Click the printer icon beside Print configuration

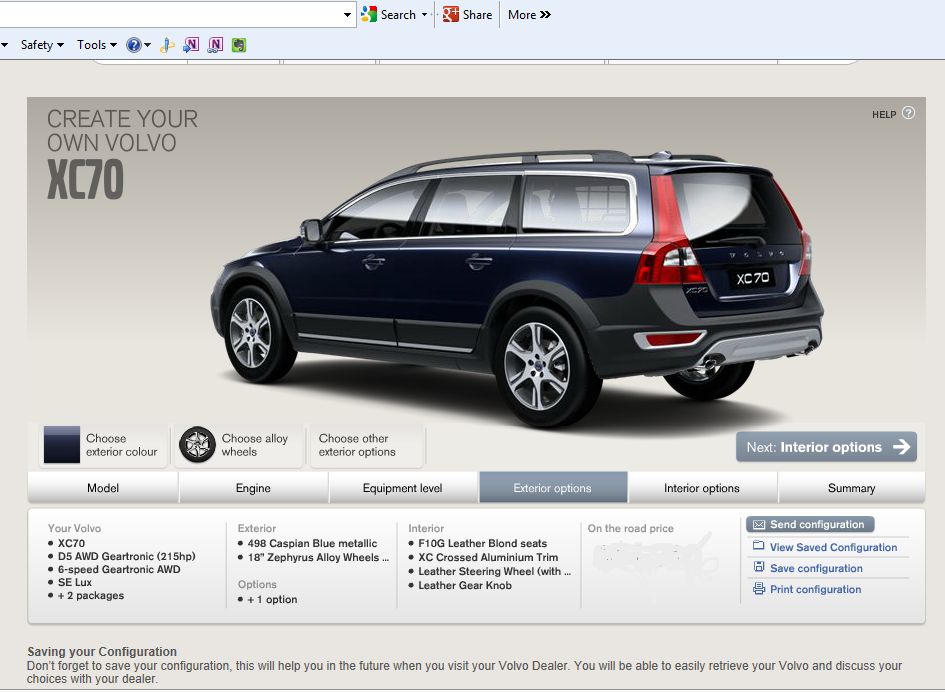click(759, 588)
